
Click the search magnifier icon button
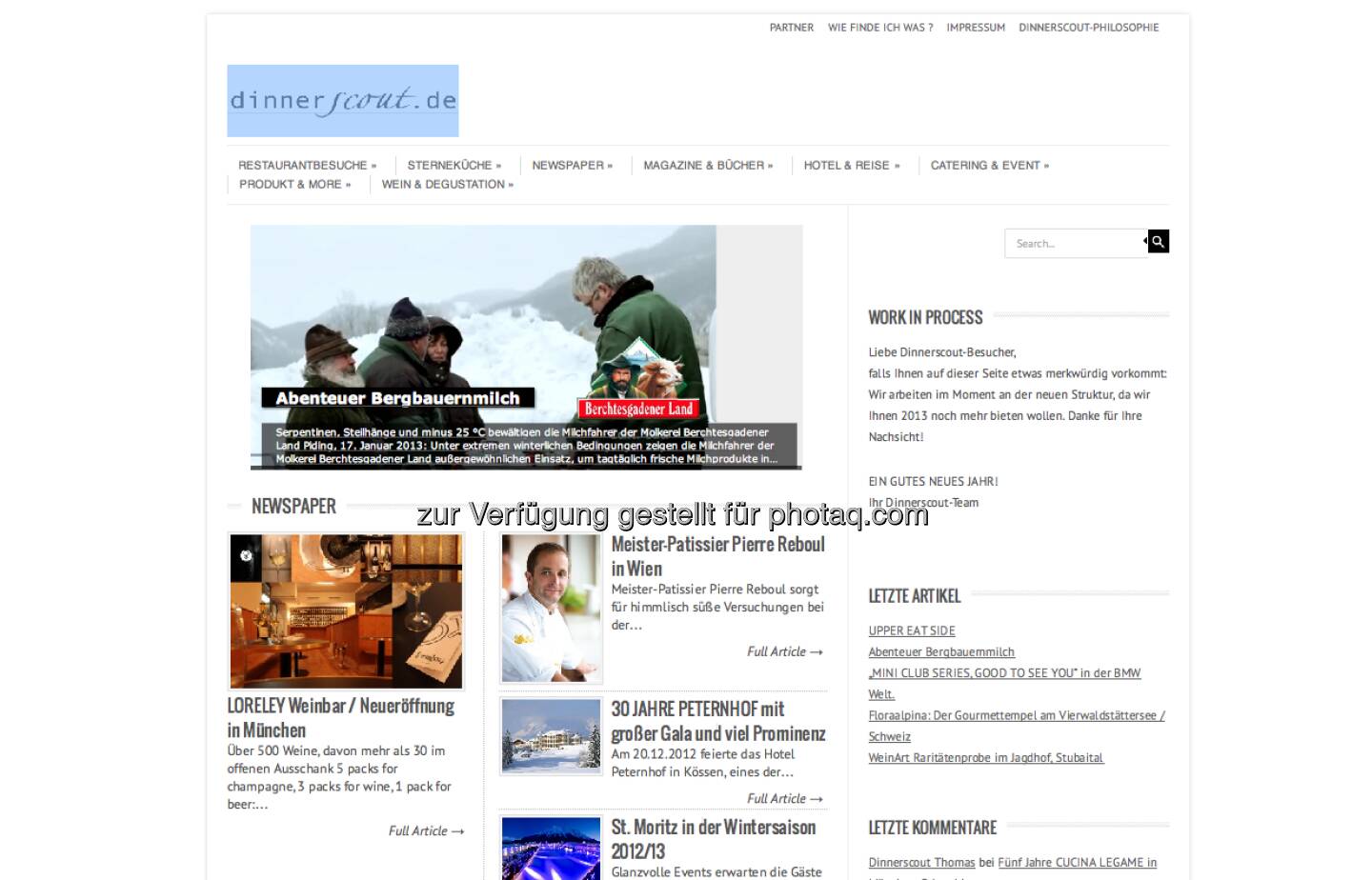tap(1158, 242)
